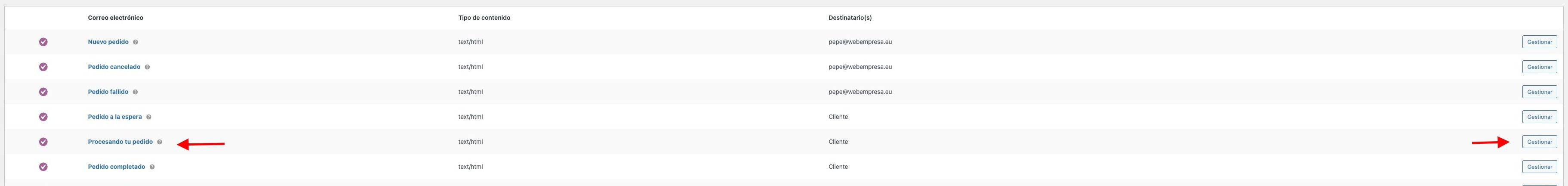Click the help icon next to Nuevo pedido
The image size is (1568, 186).
[x=135, y=42]
